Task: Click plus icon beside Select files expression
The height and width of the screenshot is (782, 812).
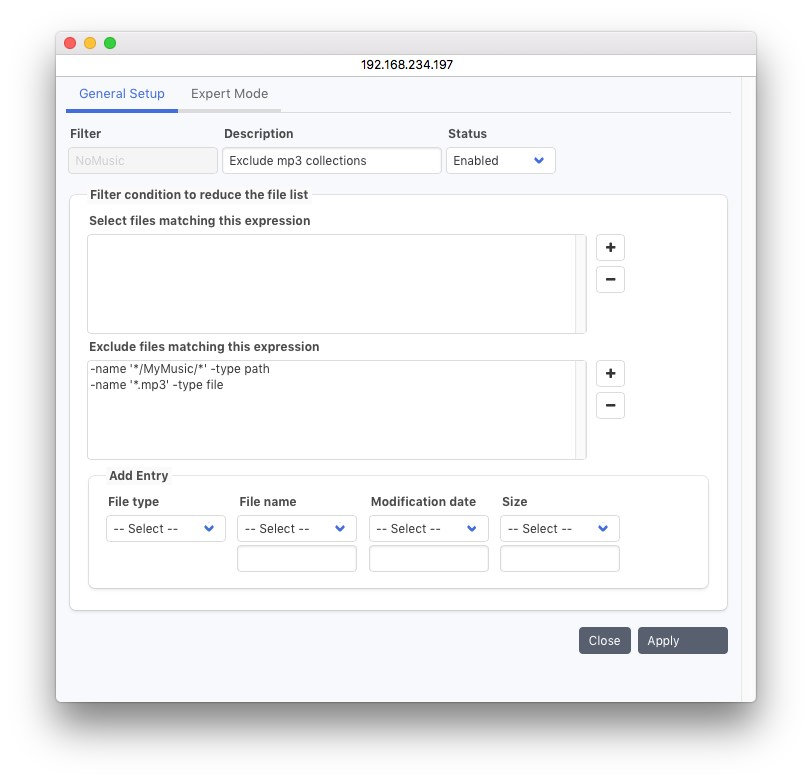Action: 610,247
